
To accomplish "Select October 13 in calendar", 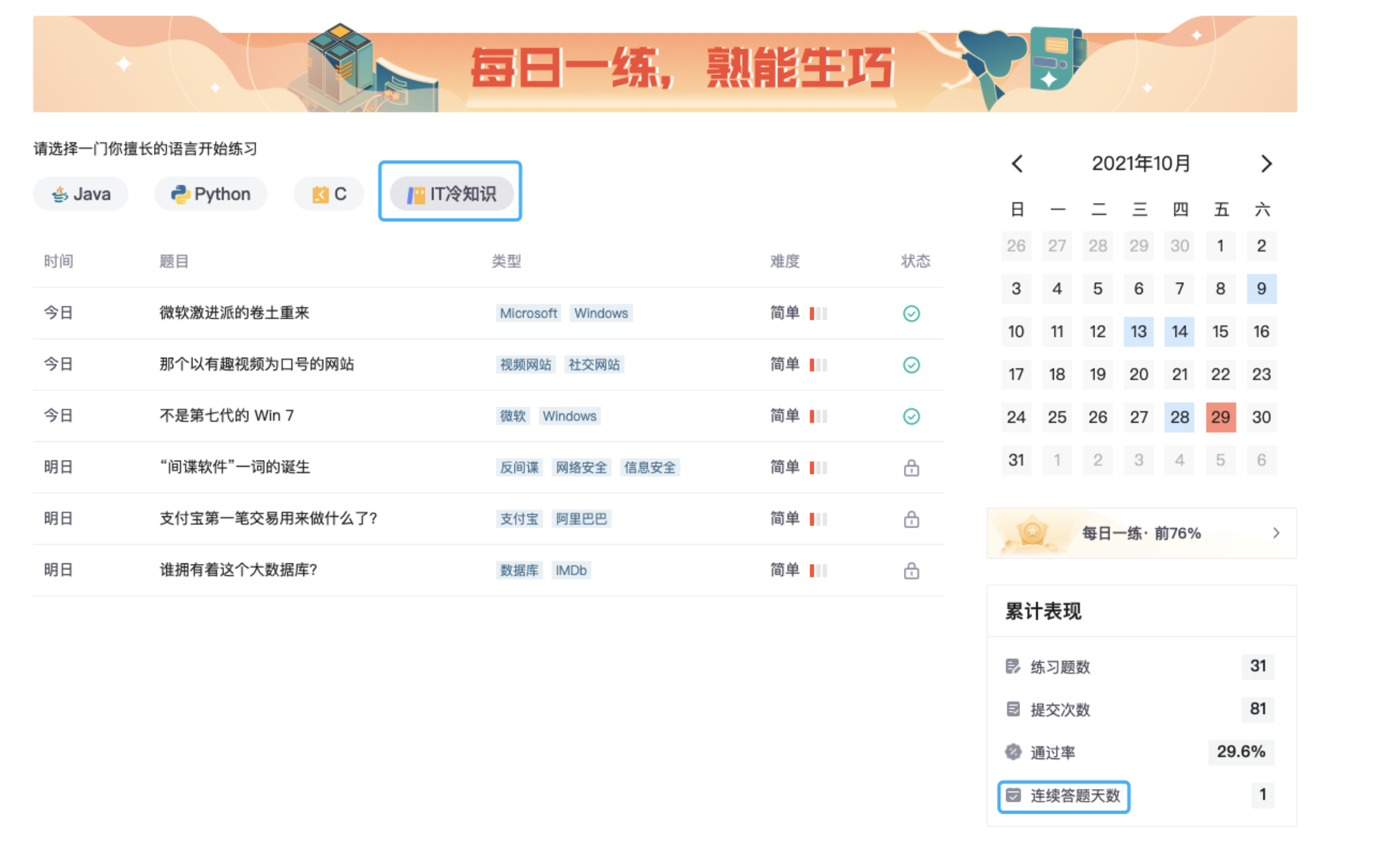I will point(1139,332).
